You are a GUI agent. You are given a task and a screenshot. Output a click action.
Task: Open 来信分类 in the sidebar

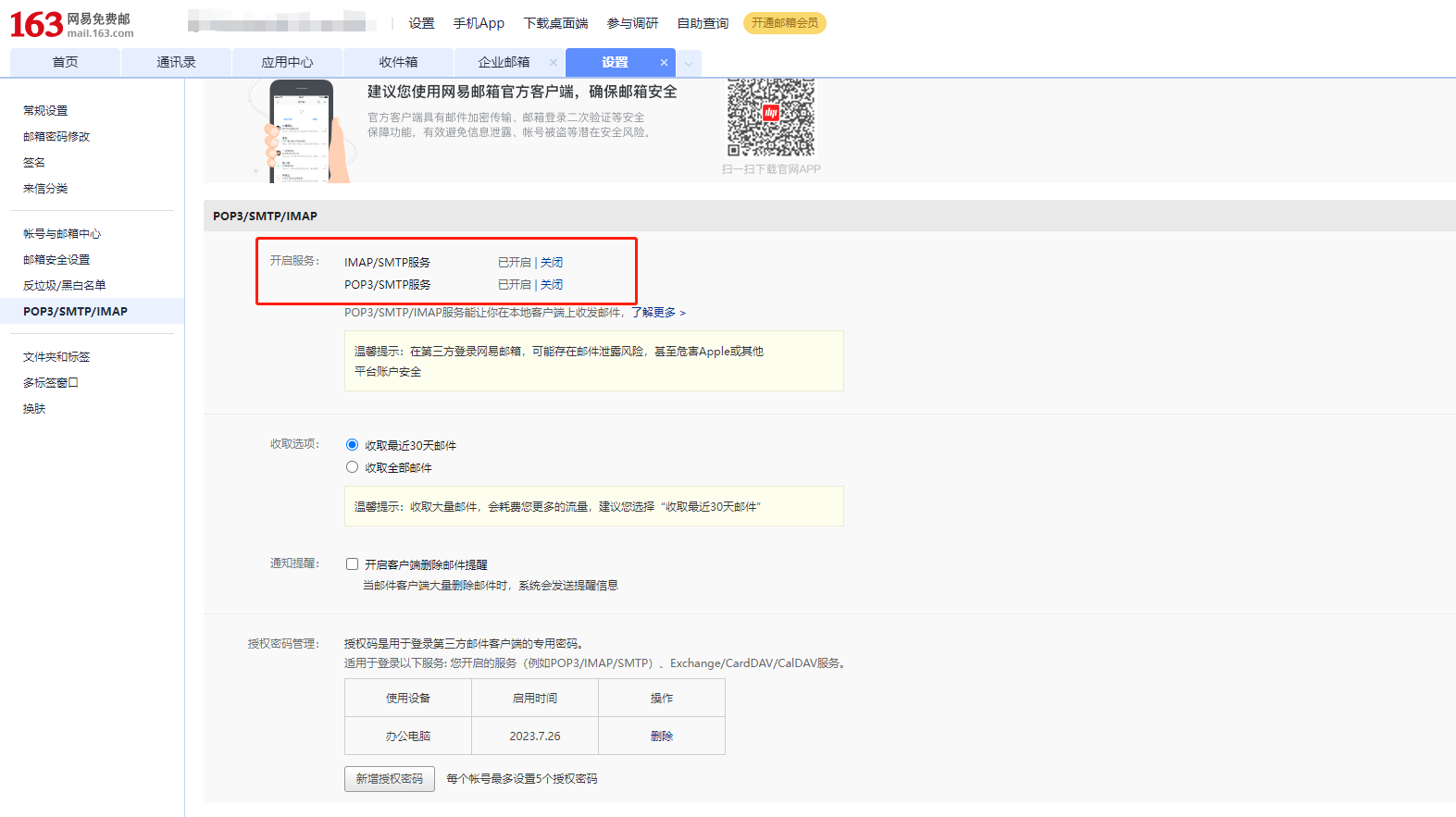point(45,188)
